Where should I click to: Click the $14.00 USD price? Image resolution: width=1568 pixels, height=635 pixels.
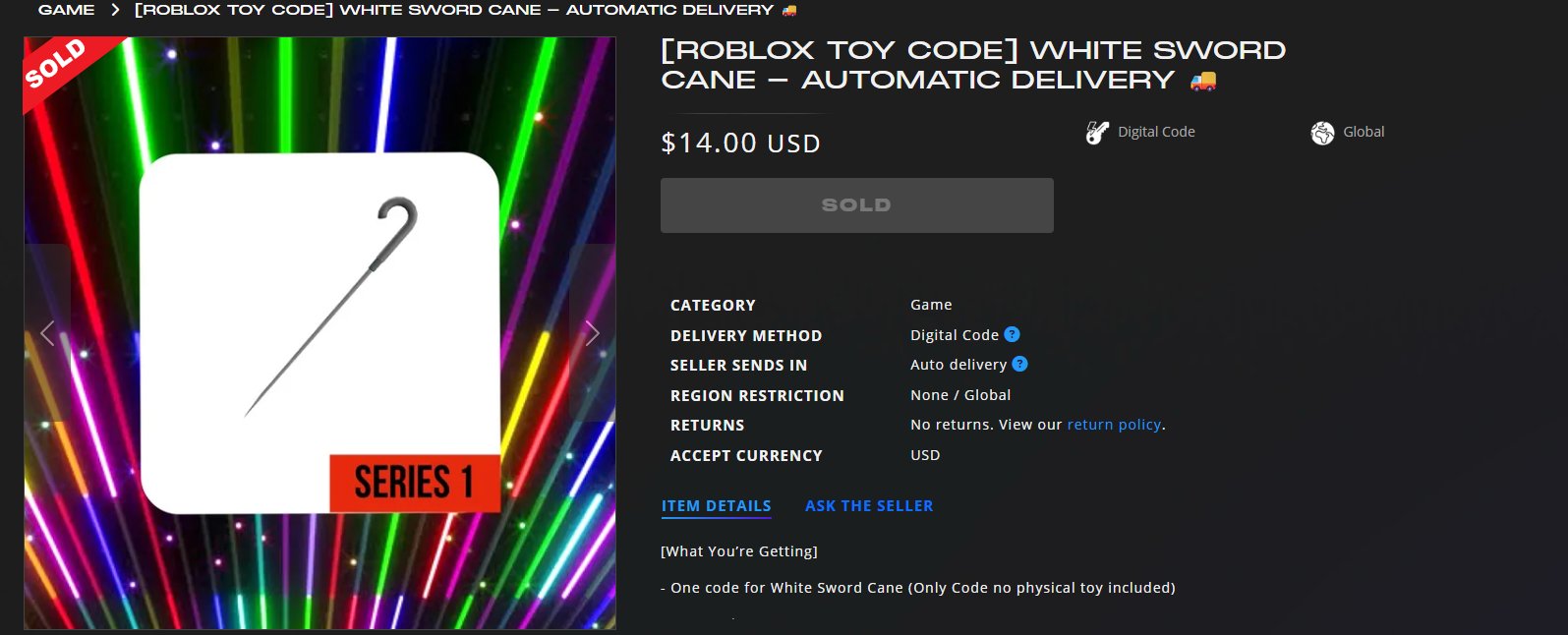click(x=740, y=144)
